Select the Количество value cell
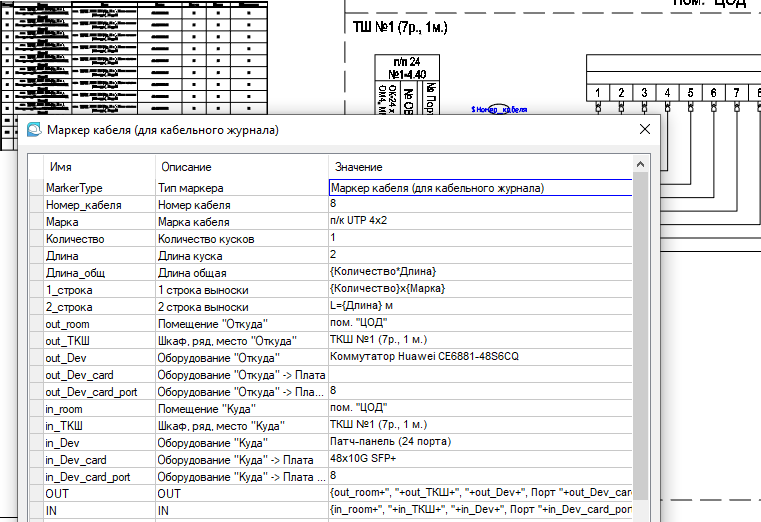This screenshot has width=761, height=522. [x=480, y=238]
